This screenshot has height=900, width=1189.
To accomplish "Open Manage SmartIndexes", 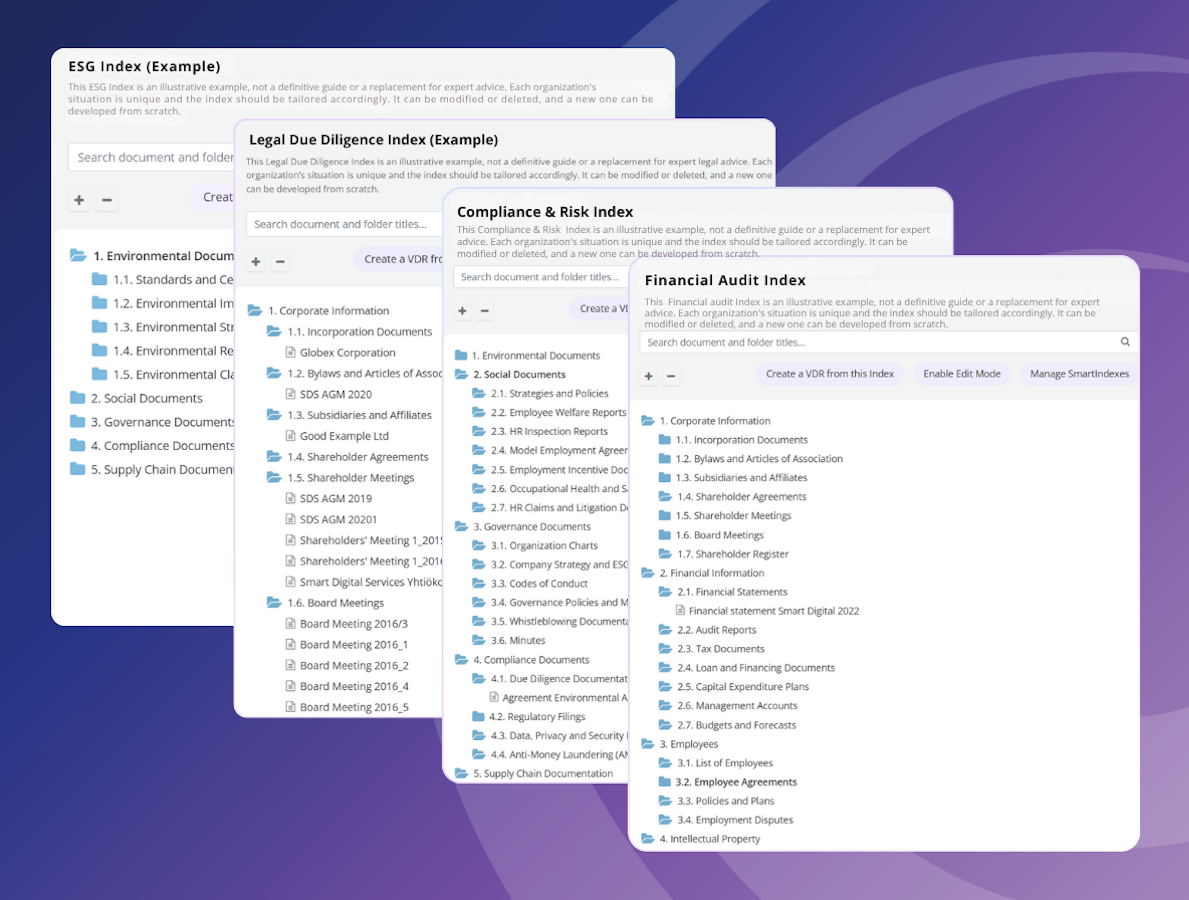I will tap(1079, 374).
